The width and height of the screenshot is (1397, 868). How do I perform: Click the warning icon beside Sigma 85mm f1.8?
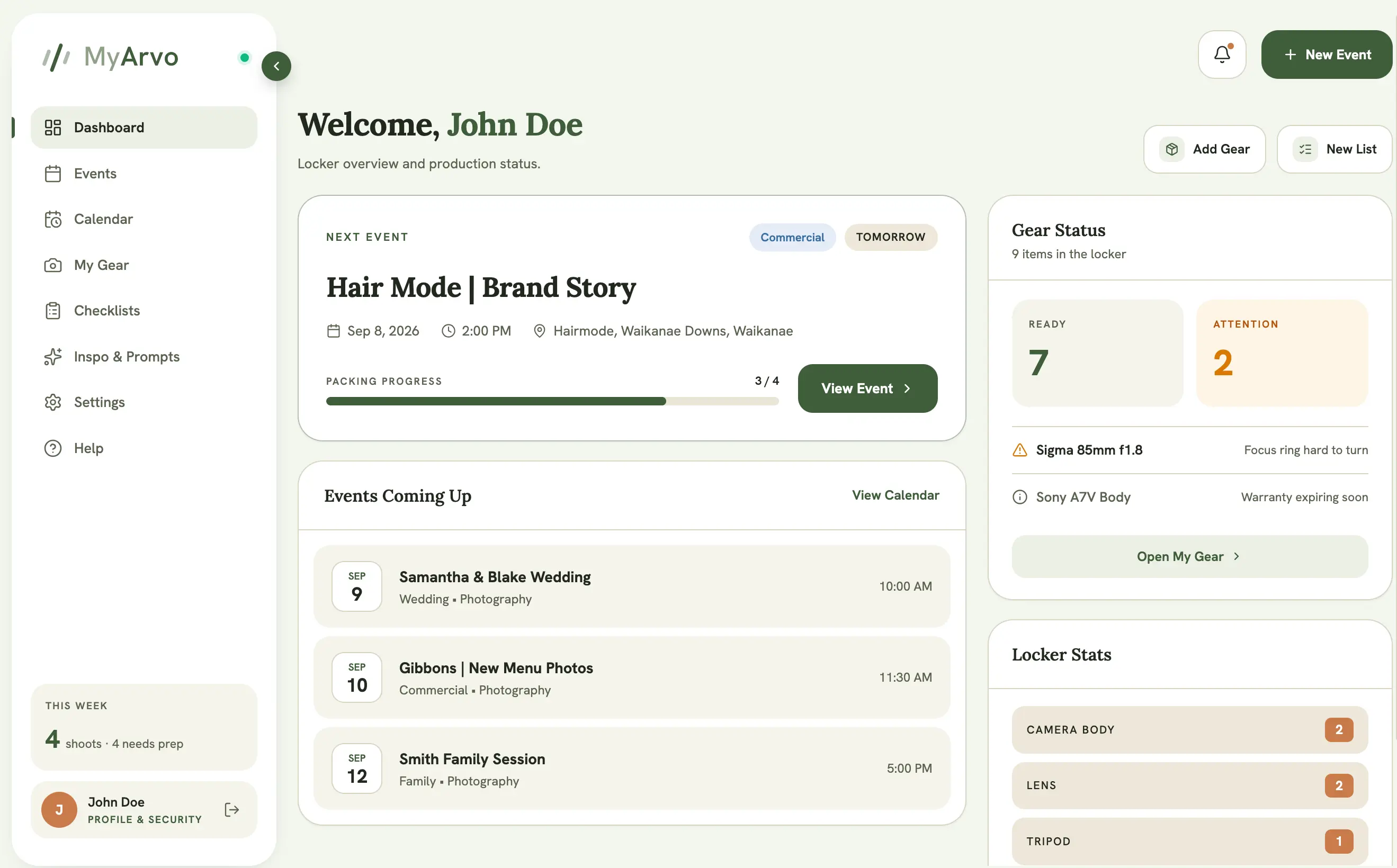click(1019, 450)
